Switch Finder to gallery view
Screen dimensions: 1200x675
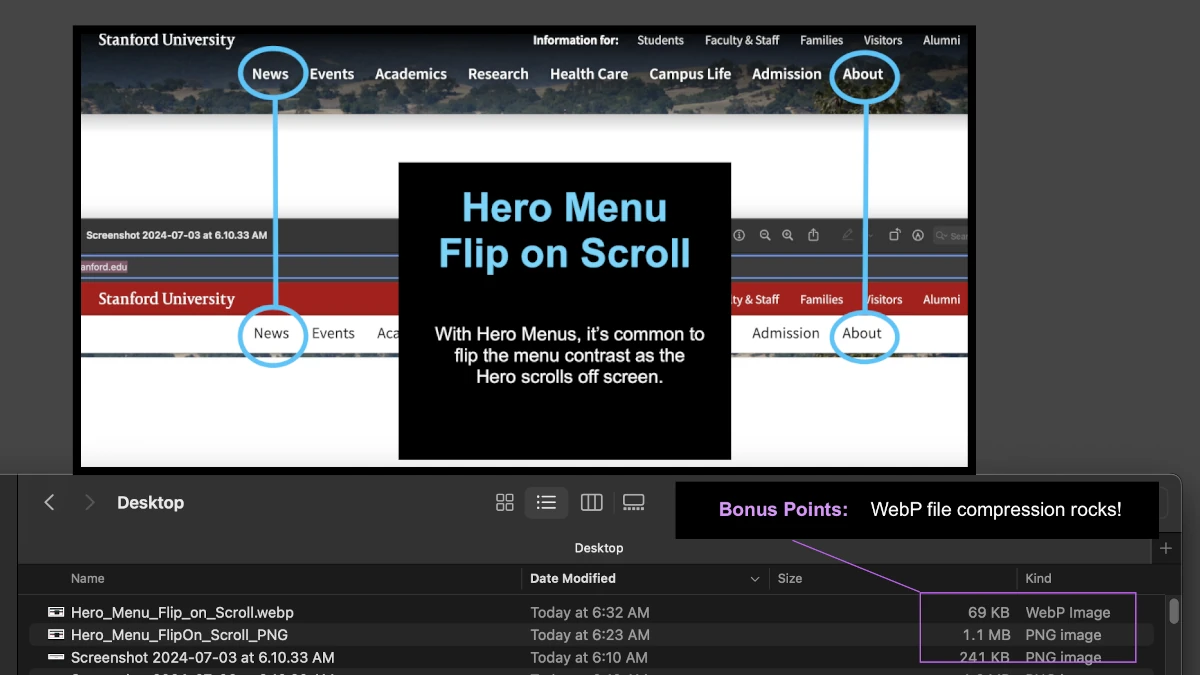point(634,503)
